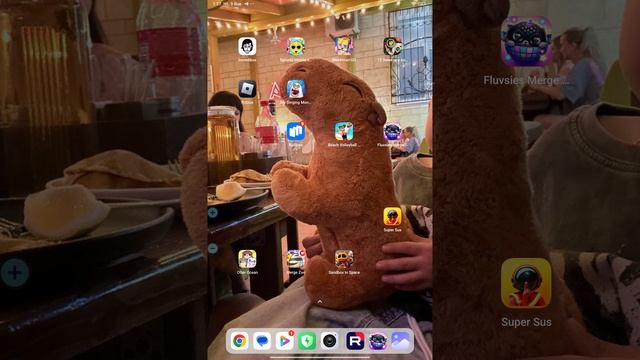Open the green shield security app
The height and width of the screenshot is (360, 640).
point(307,341)
